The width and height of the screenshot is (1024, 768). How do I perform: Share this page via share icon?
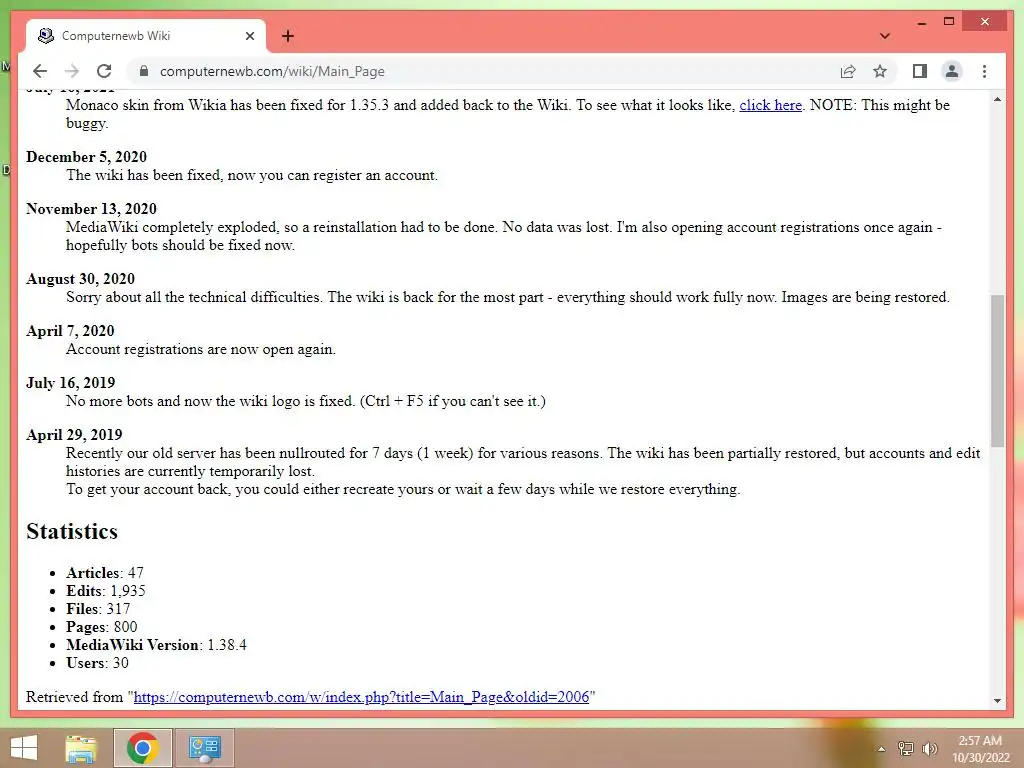[x=848, y=71]
